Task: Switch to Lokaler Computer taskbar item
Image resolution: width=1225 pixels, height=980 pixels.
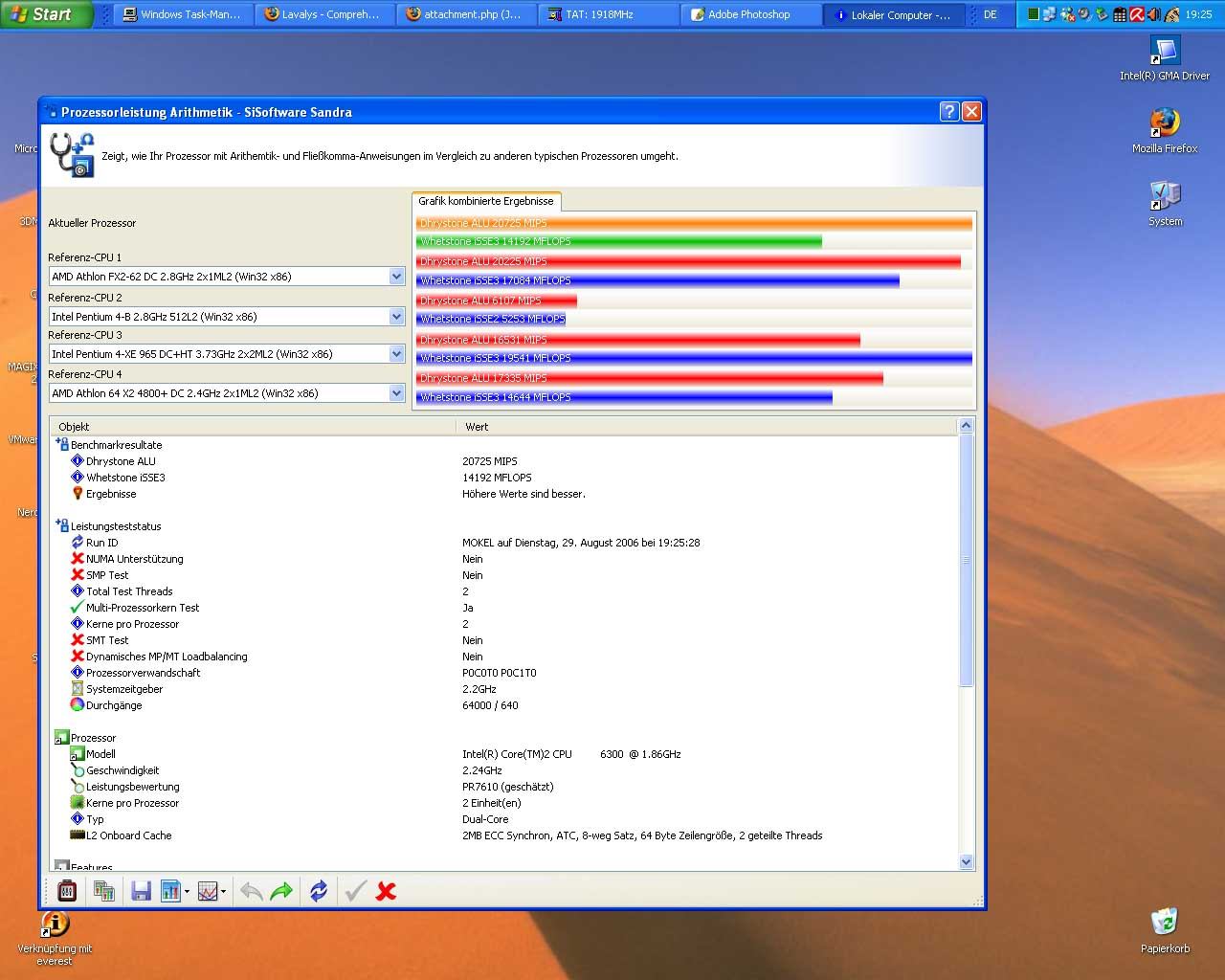Action: 892,14
